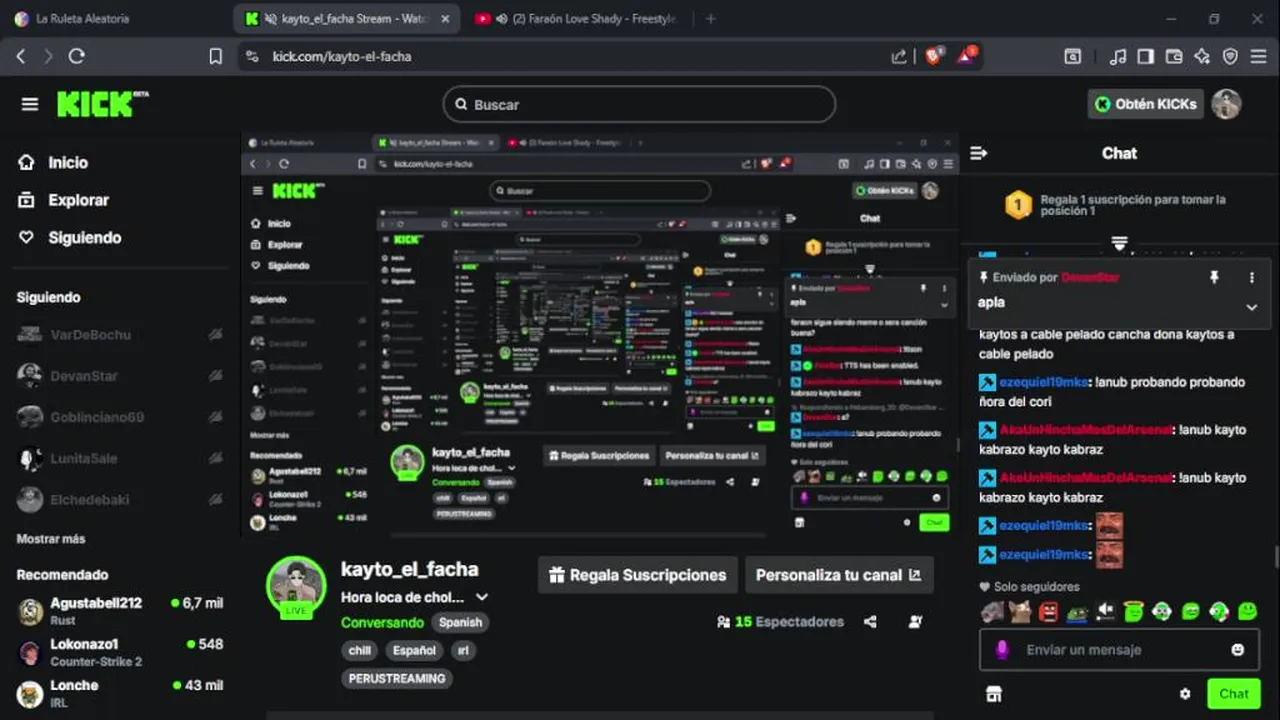Open the Conversando category link
This screenshot has width=1280, height=720.
382,622
